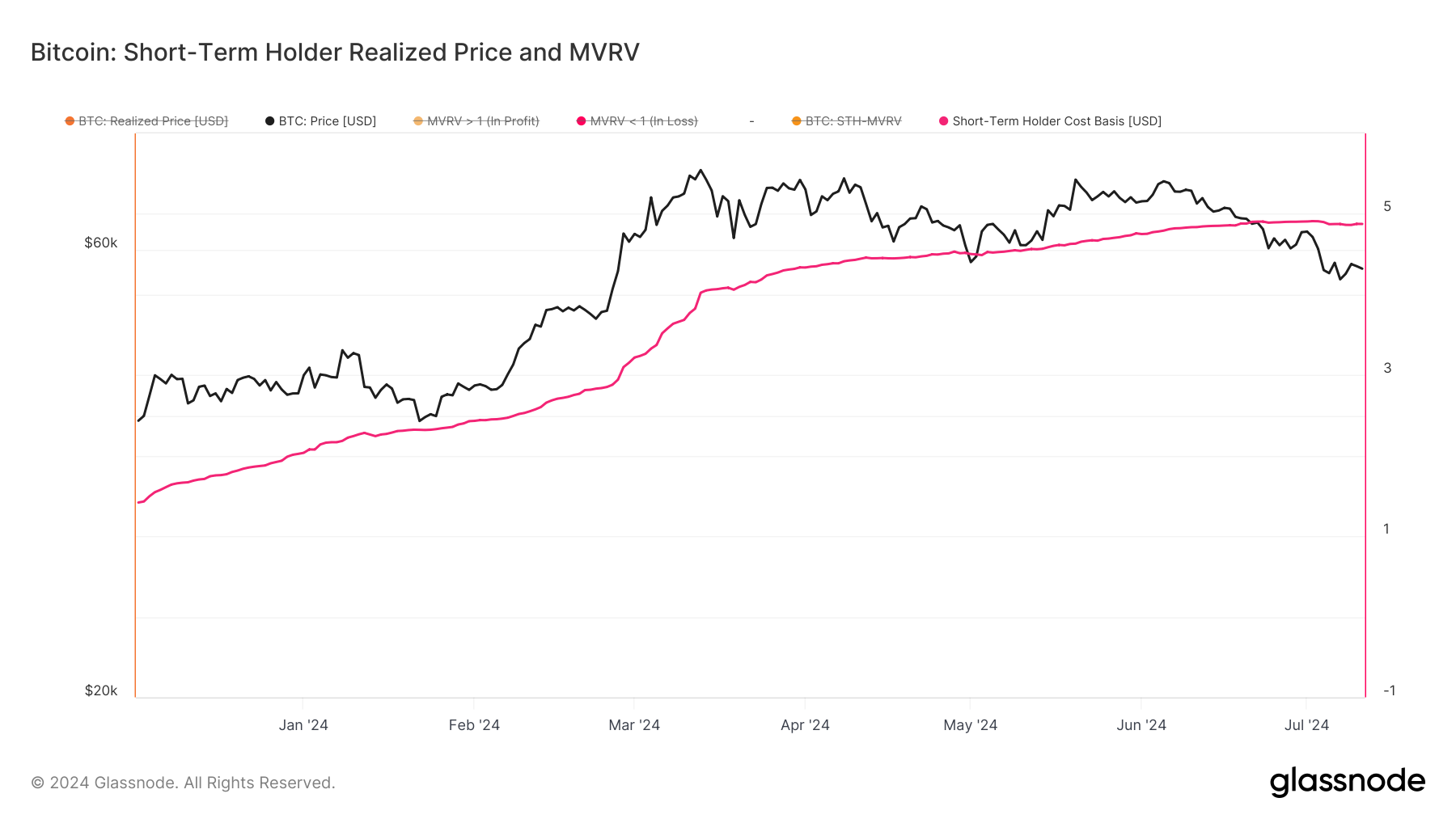Image resolution: width=1456 pixels, height=819 pixels.
Task: Click the orange Realized Price legend dot
Action: click(x=70, y=121)
